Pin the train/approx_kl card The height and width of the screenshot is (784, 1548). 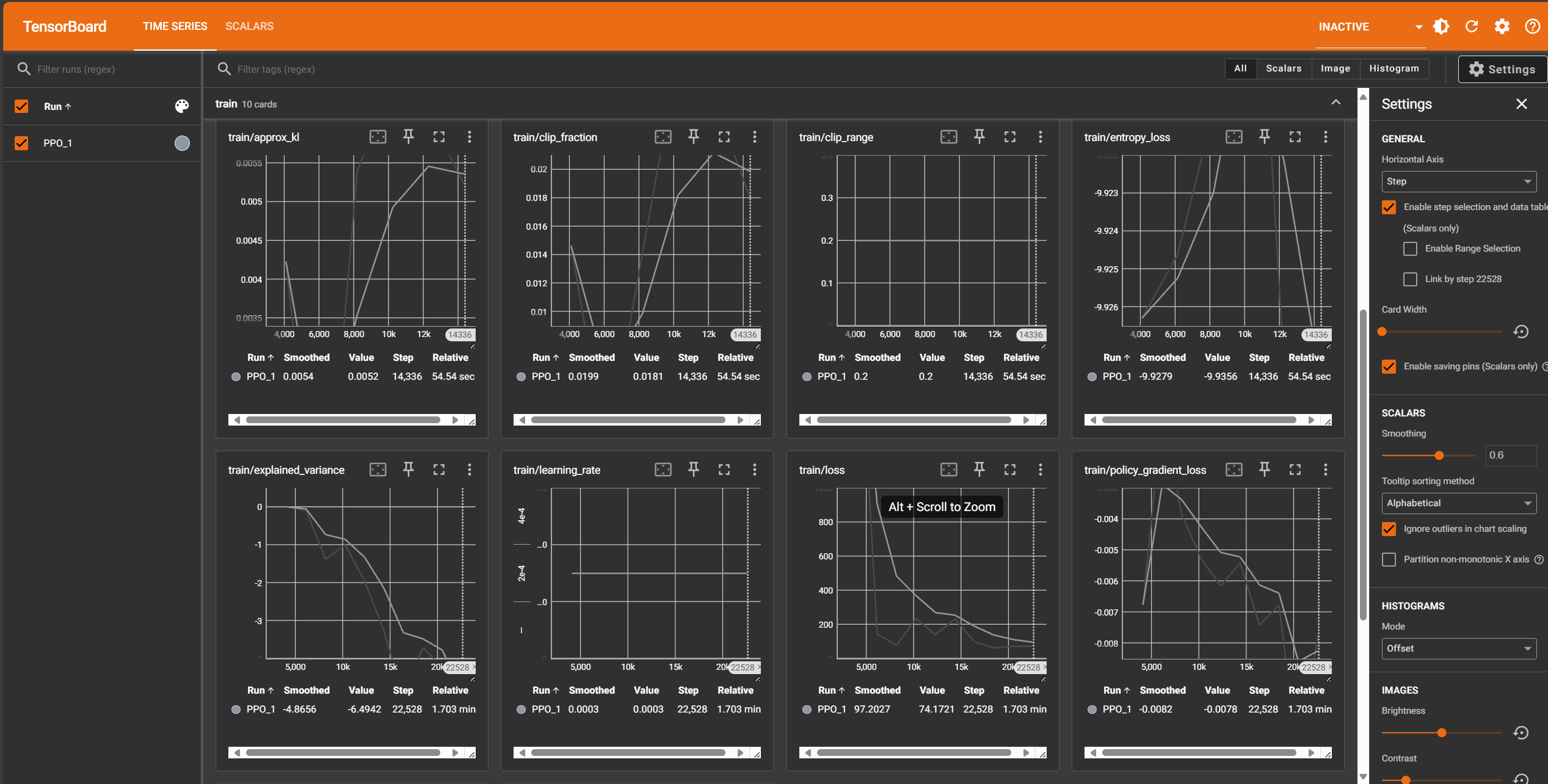[409, 137]
